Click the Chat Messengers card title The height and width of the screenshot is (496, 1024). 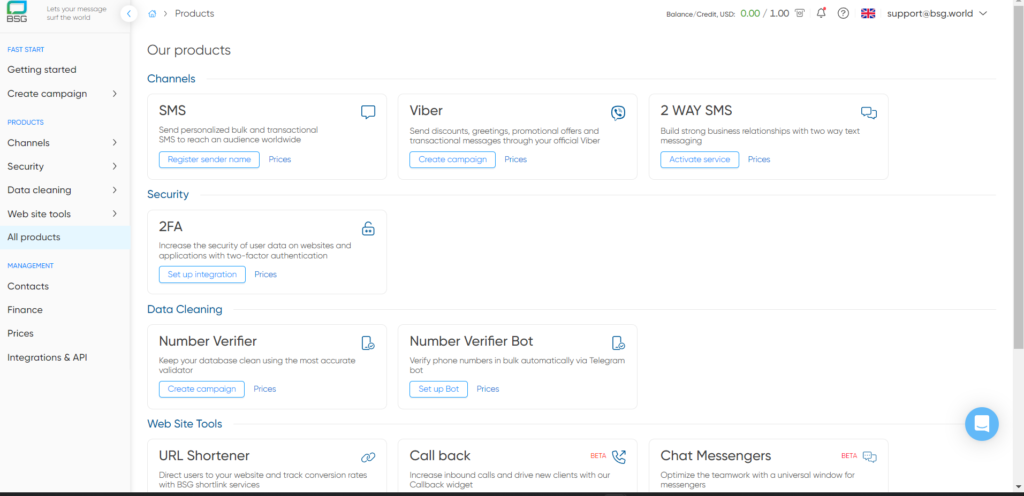[716, 456]
